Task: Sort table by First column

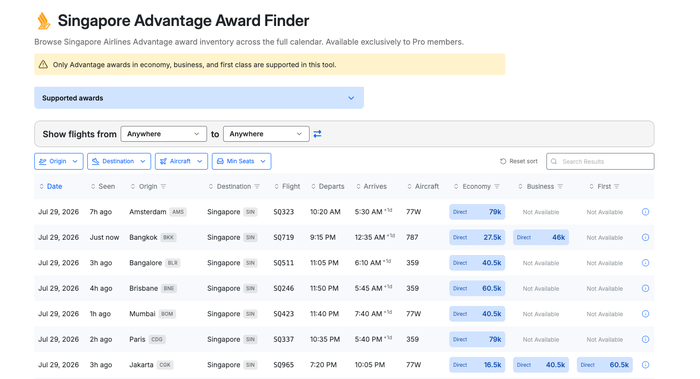Action: click(x=600, y=187)
